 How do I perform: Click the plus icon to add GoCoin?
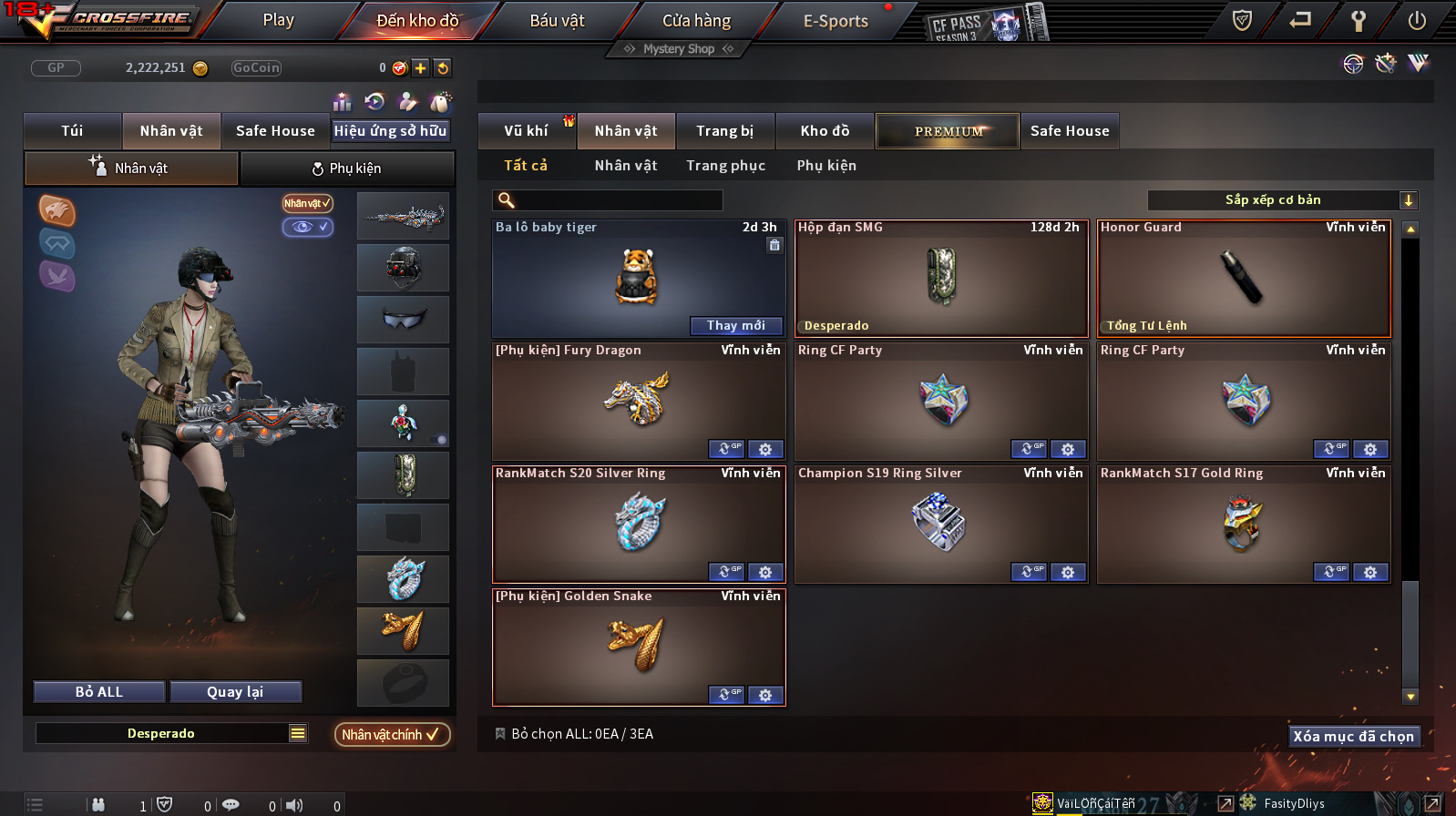pos(420,67)
